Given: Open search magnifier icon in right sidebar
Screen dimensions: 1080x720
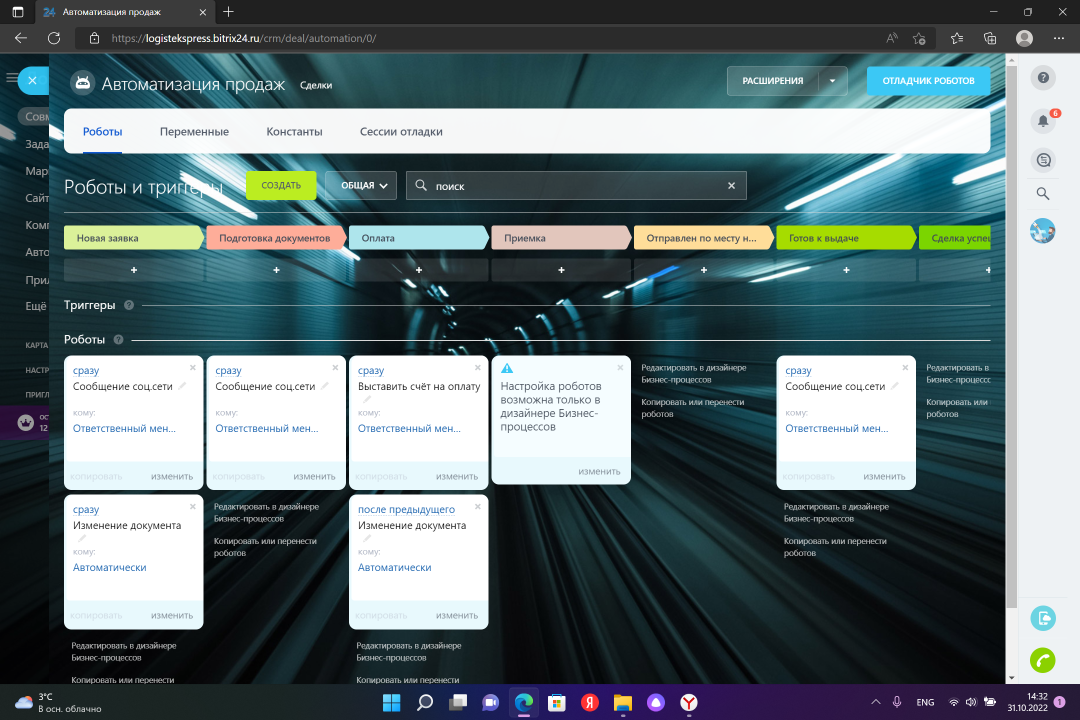Looking at the screenshot, I should click(1043, 194).
